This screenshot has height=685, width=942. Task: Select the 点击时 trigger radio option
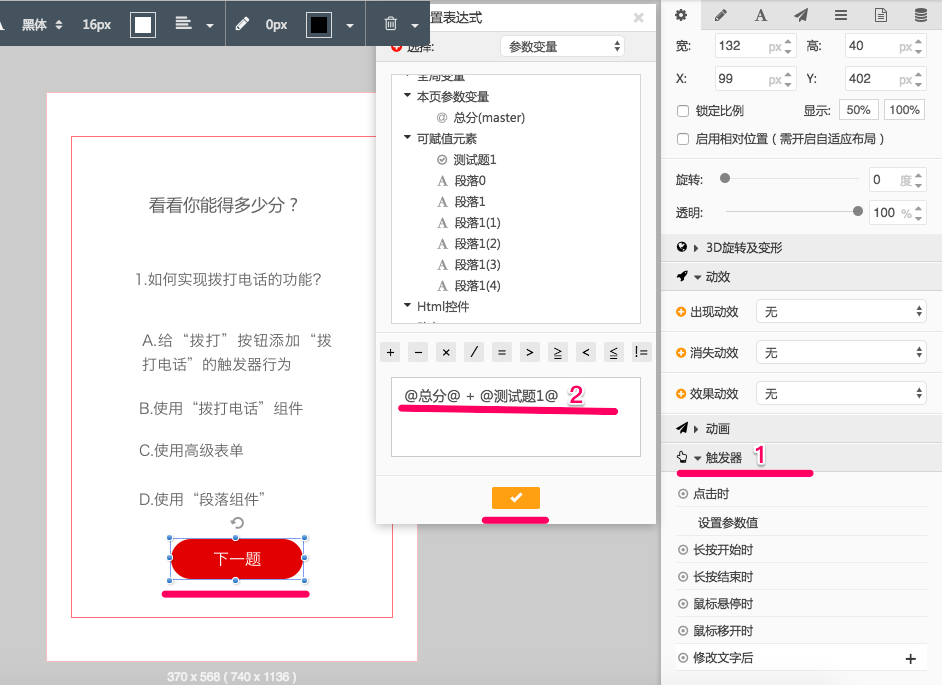tap(683, 494)
